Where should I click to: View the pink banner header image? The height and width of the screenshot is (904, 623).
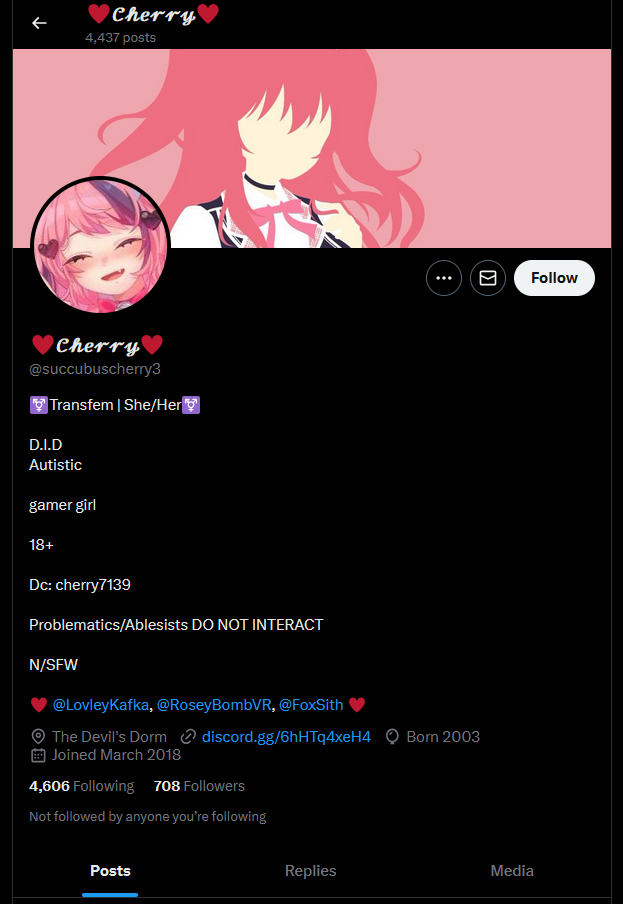(x=312, y=149)
